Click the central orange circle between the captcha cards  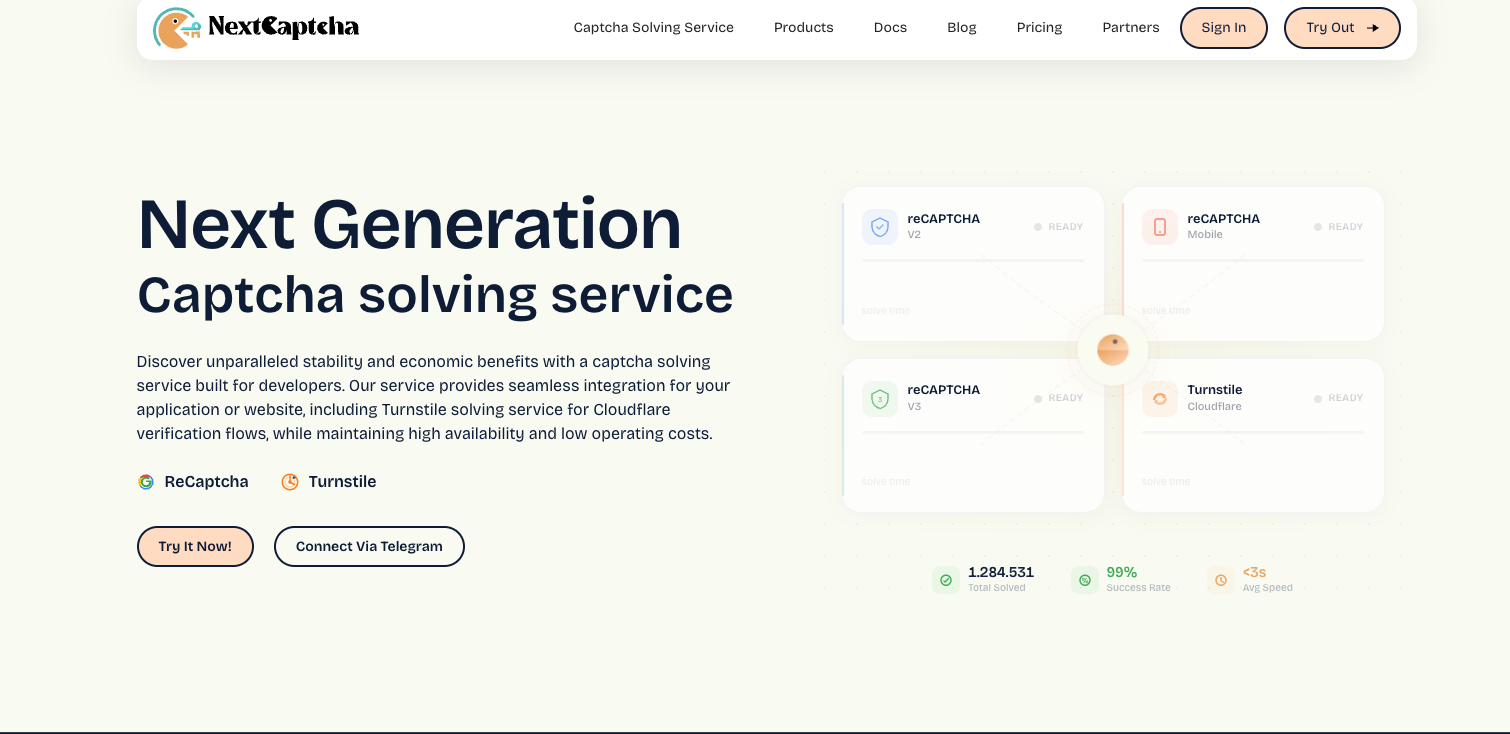[1113, 350]
